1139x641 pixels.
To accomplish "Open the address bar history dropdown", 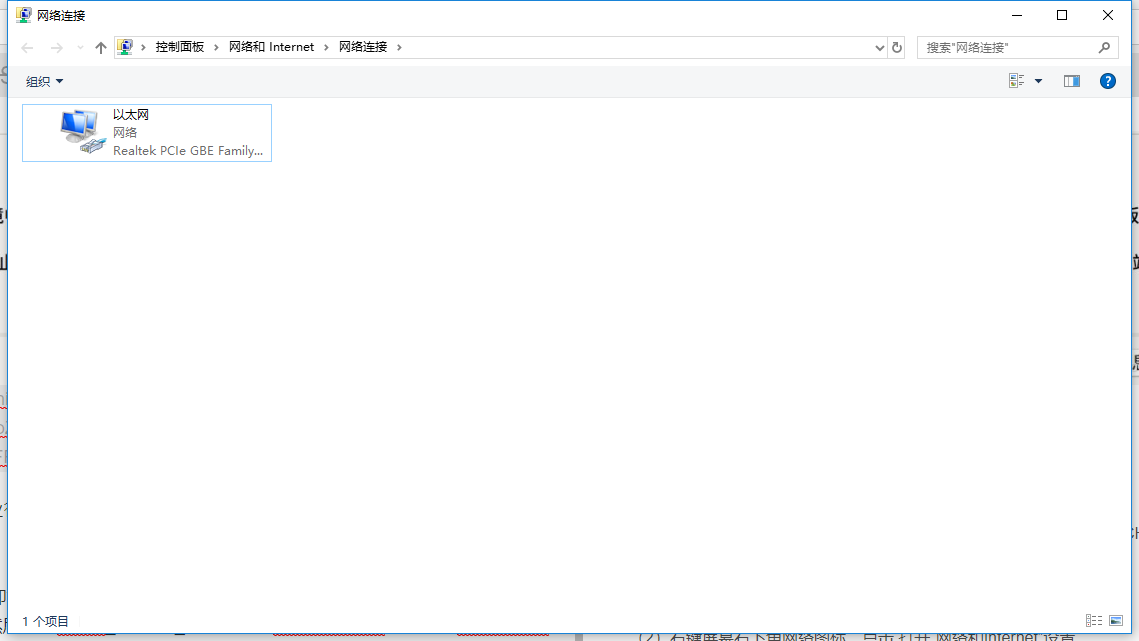I will (x=879, y=46).
